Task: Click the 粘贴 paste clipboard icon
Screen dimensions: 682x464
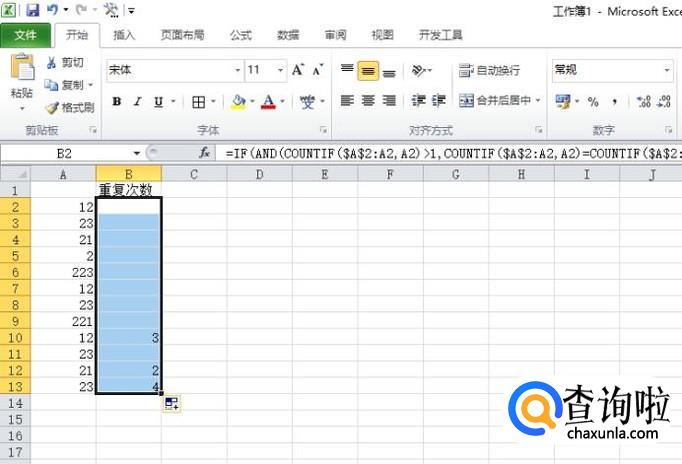Action: (22, 67)
